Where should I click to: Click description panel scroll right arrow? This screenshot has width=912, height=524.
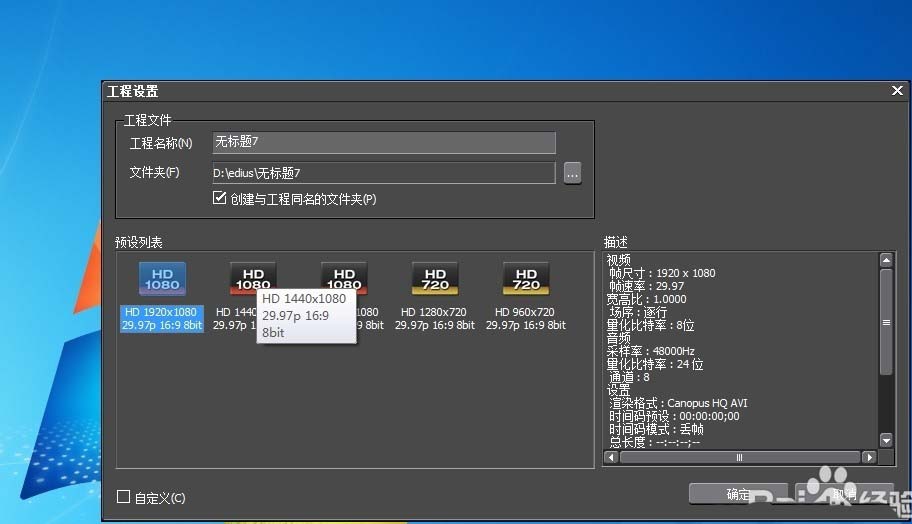pos(870,457)
